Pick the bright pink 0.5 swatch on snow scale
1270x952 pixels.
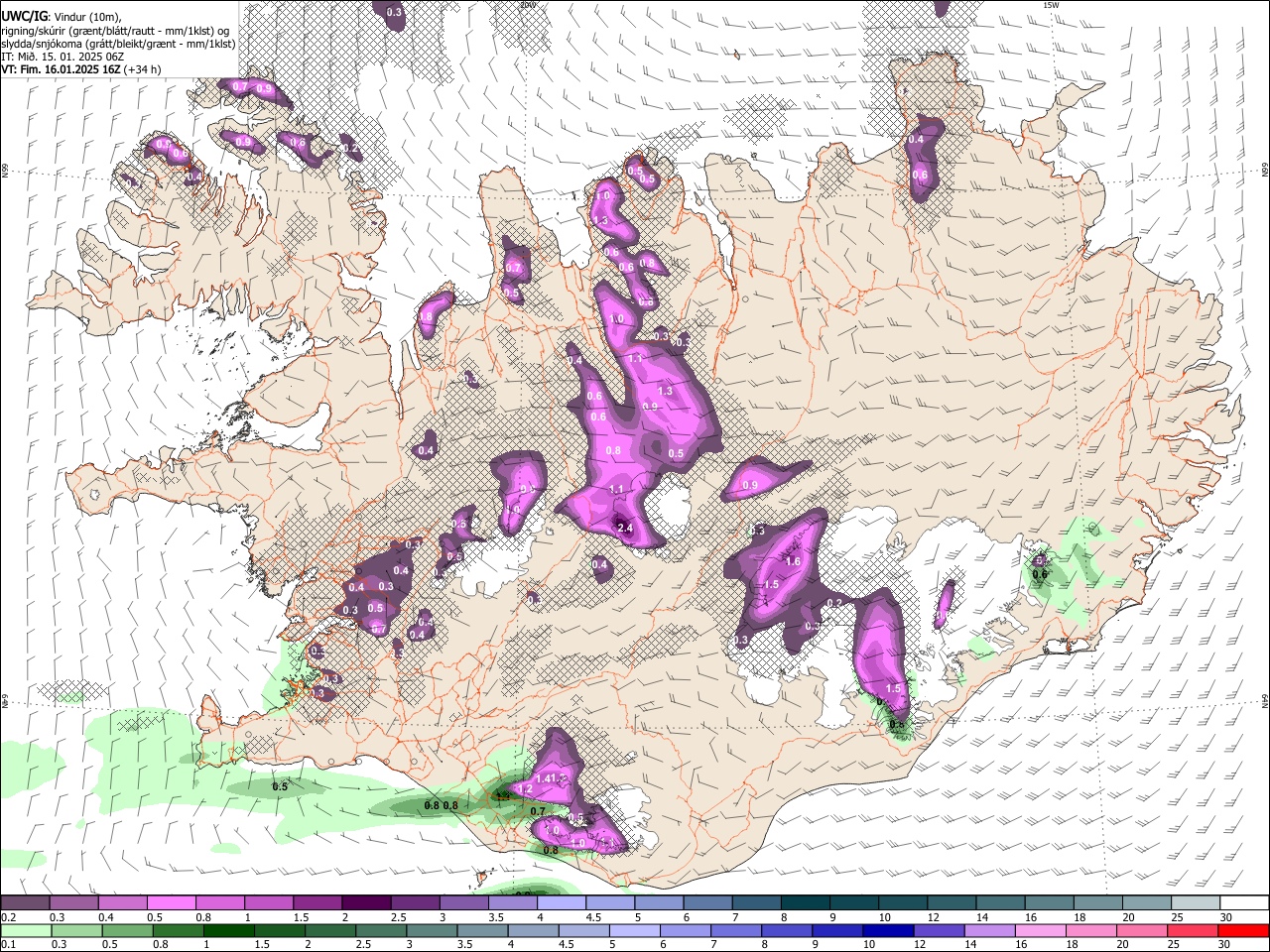[x=171, y=902]
